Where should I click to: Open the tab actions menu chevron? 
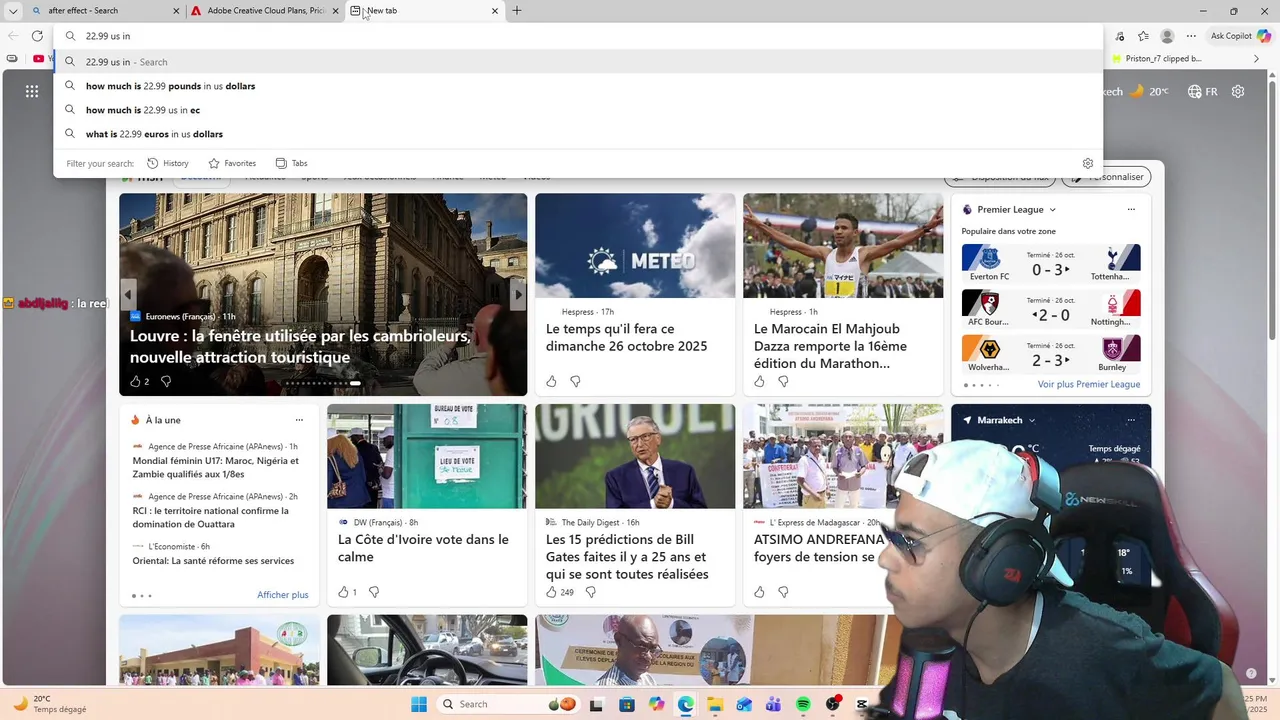(13, 11)
